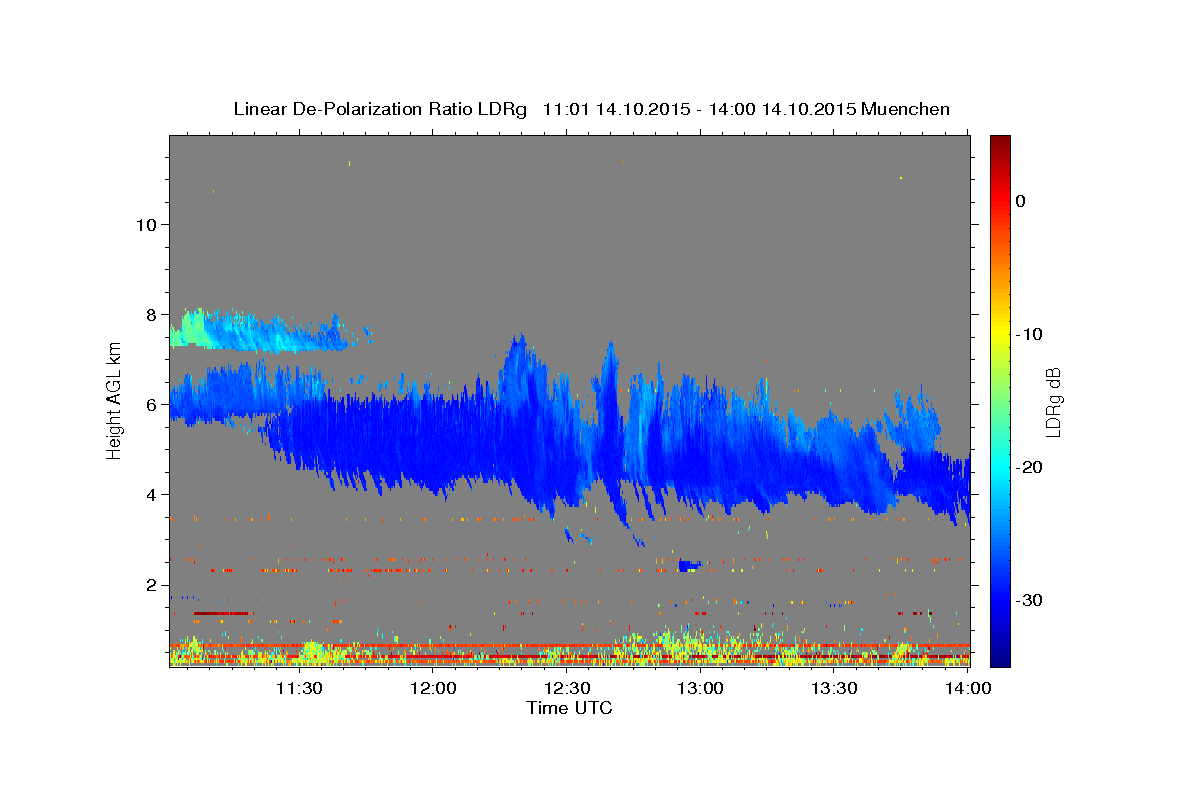Screen dimensions: 1200x800
Task: Select the 11:30 time tick label
Action: tap(298, 688)
